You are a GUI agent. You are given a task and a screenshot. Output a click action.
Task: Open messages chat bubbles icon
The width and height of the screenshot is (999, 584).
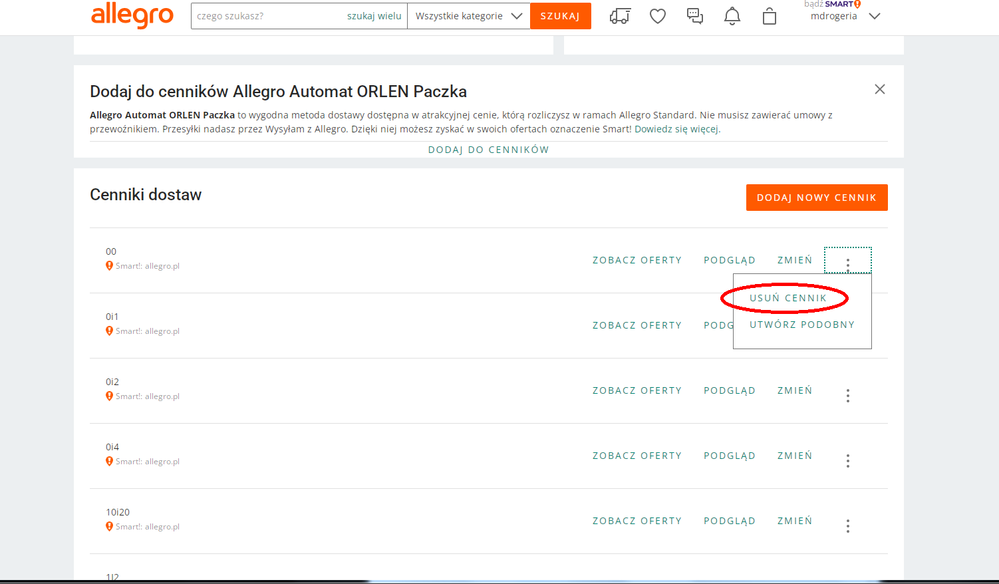[x=695, y=16]
